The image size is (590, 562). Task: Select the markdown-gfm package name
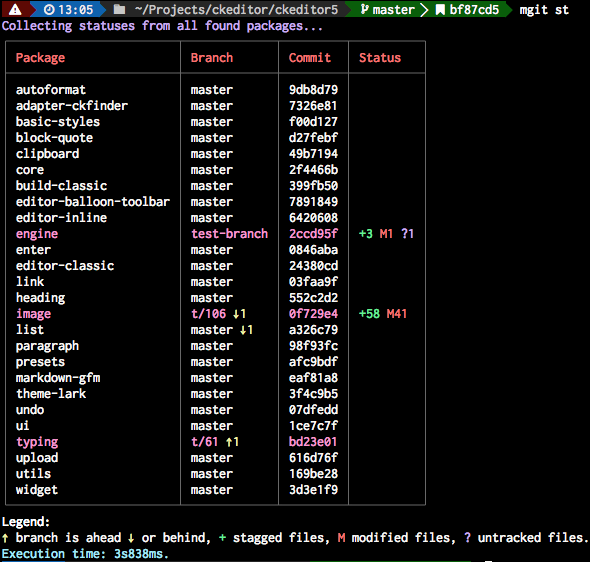point(58,378)
